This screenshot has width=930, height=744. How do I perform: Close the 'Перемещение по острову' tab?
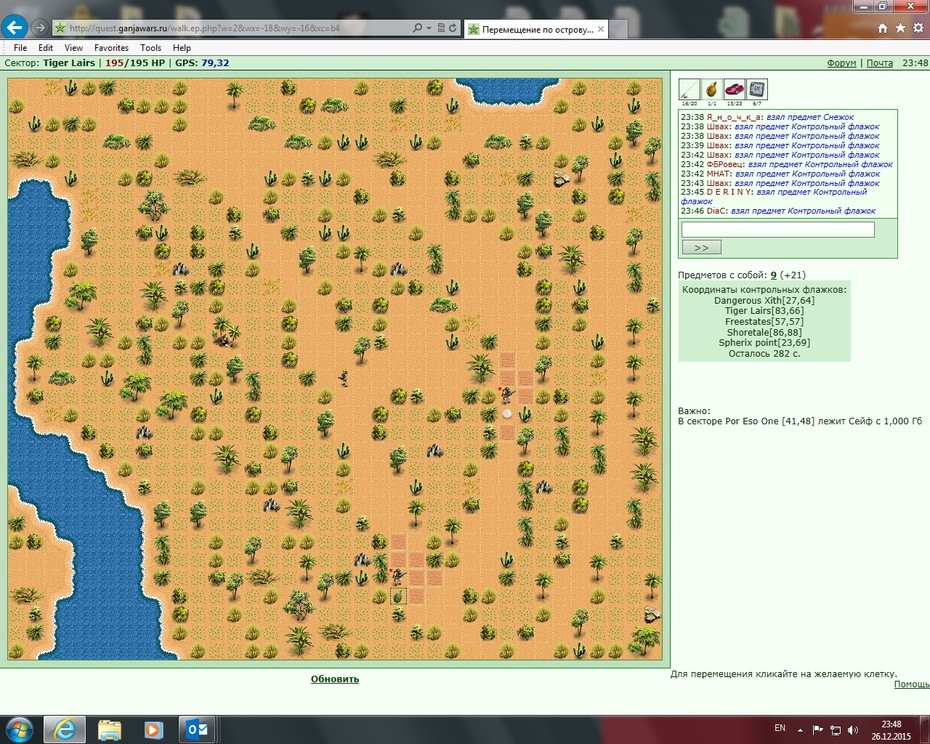point(601,29)
